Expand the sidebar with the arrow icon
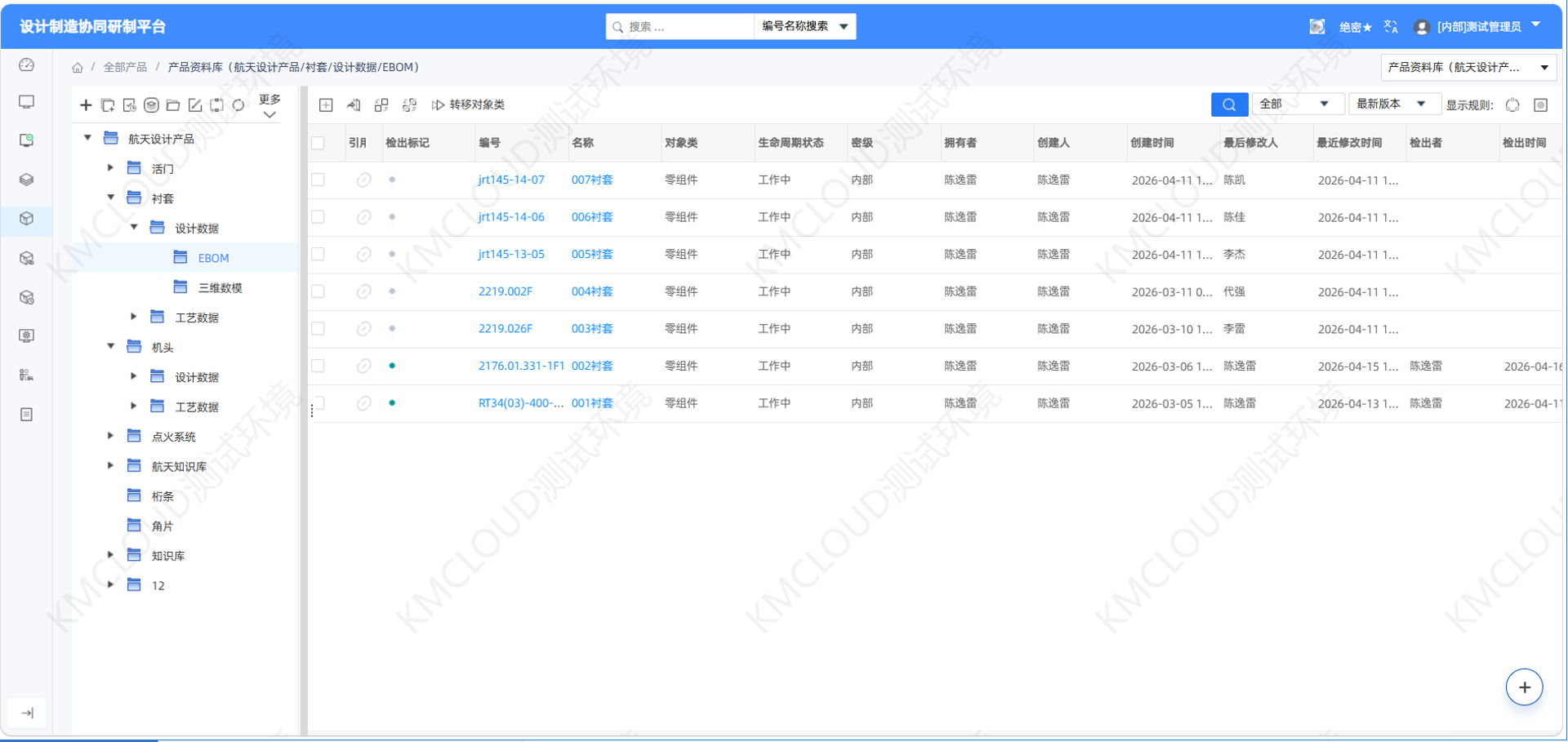Viewport: 1568px width, 742px height. 27,713
